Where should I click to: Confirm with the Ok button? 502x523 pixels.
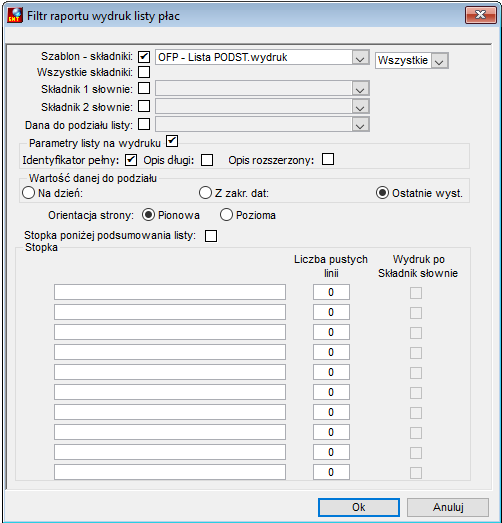(359, 507)
